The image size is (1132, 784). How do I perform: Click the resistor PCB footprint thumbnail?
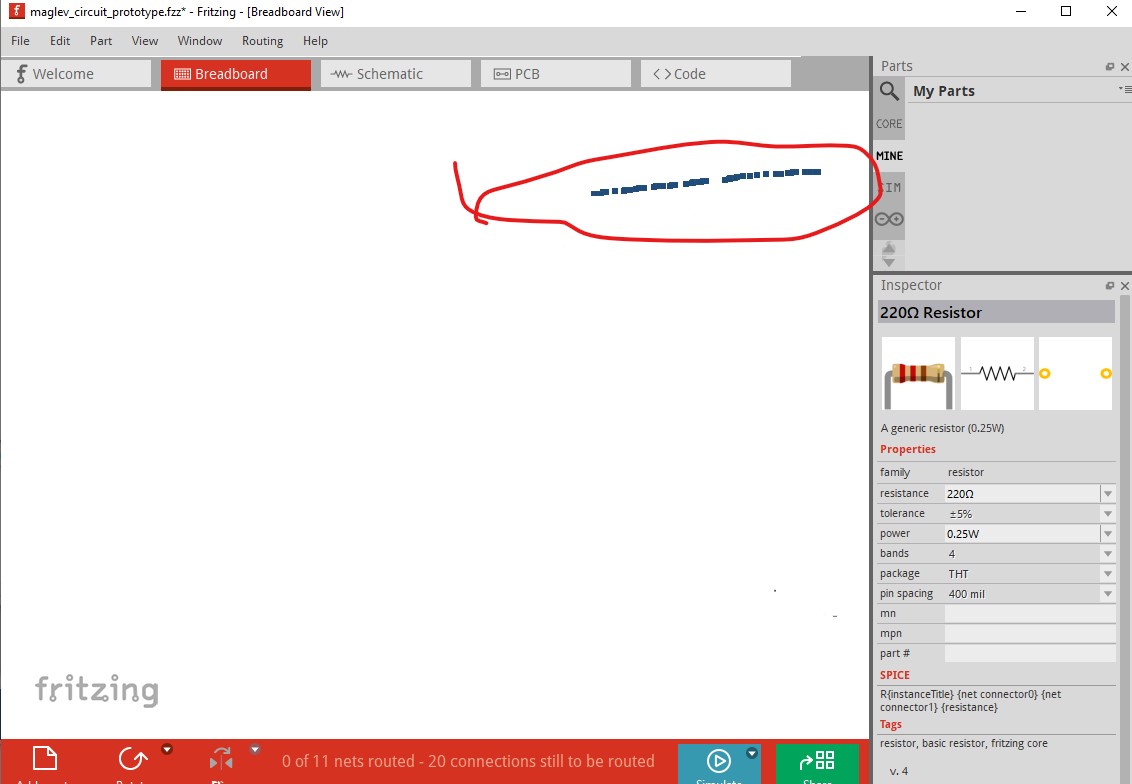coord(1075,373)
